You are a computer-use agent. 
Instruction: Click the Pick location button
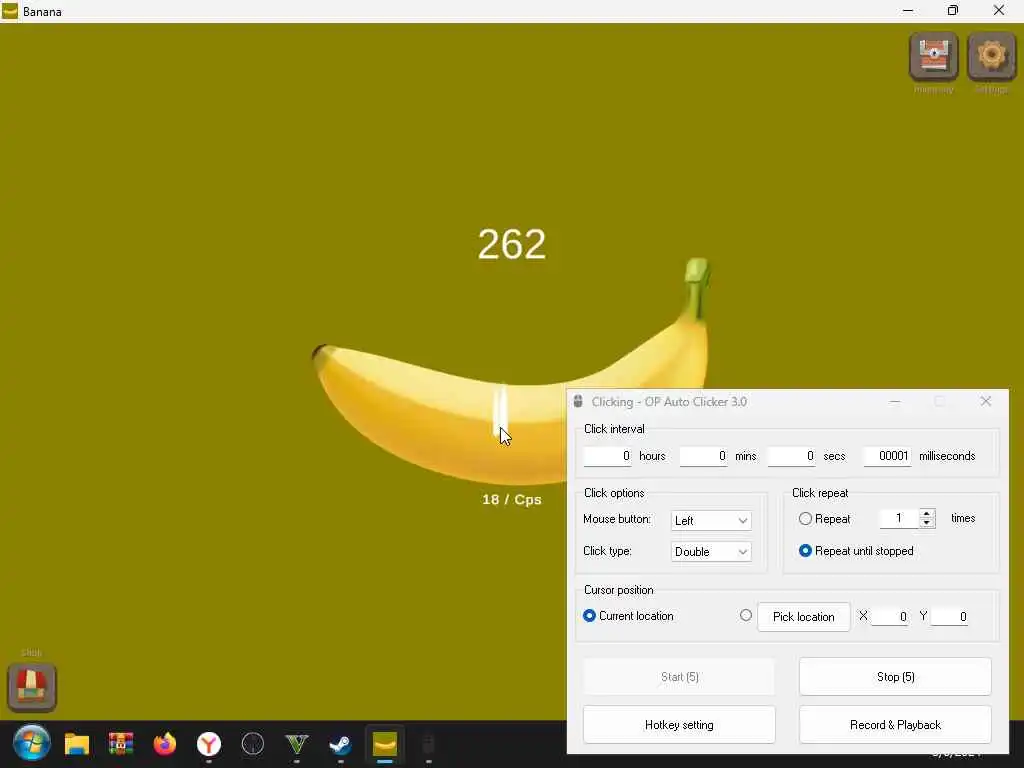pos(804,616)
